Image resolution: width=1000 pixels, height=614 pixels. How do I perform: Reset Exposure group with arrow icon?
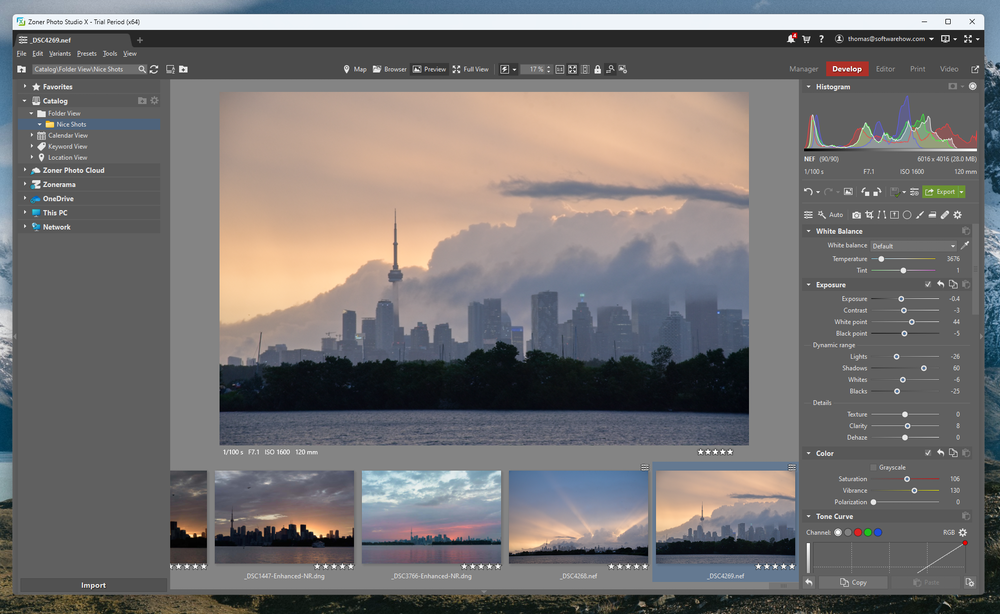941,284
